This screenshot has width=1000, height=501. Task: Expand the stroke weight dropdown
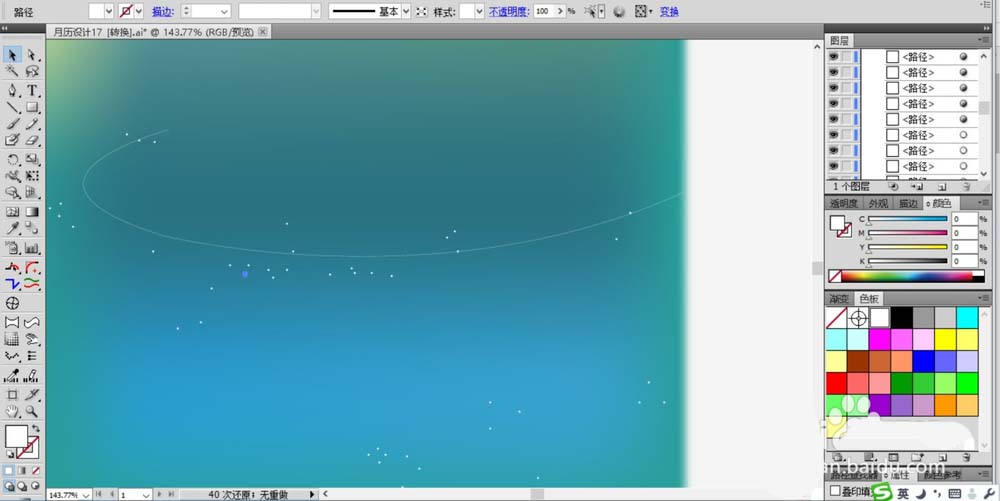coord(224,11)
